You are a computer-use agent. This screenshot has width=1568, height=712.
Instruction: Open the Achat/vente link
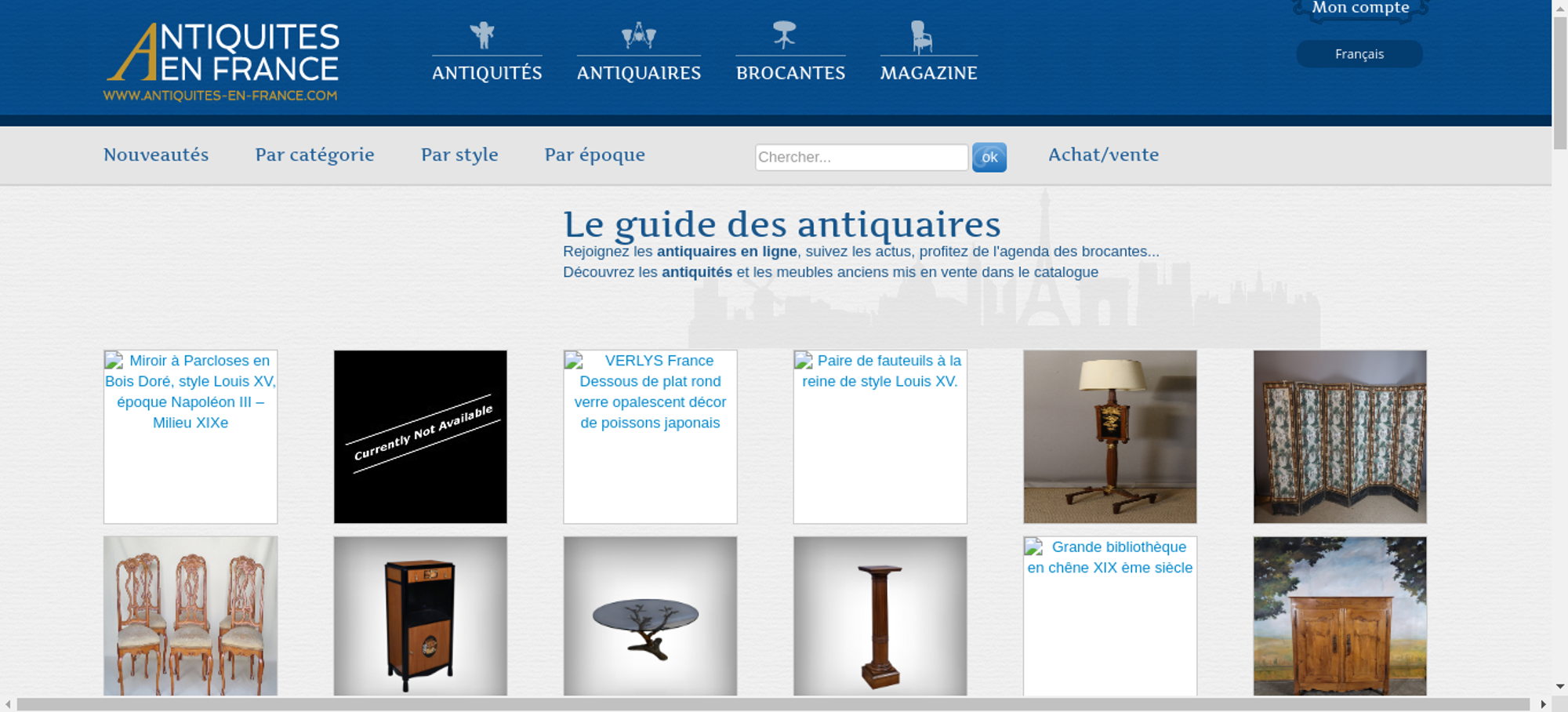coord(1103,154)
